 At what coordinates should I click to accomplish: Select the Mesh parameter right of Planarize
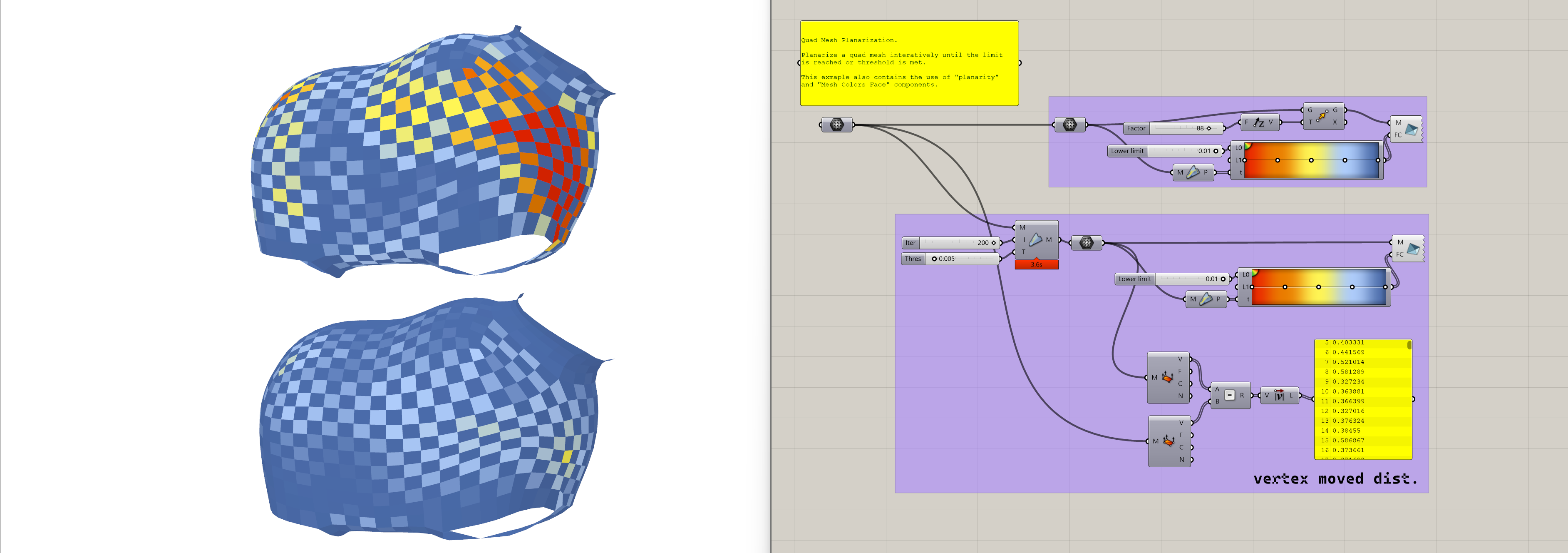point(1087,243)
